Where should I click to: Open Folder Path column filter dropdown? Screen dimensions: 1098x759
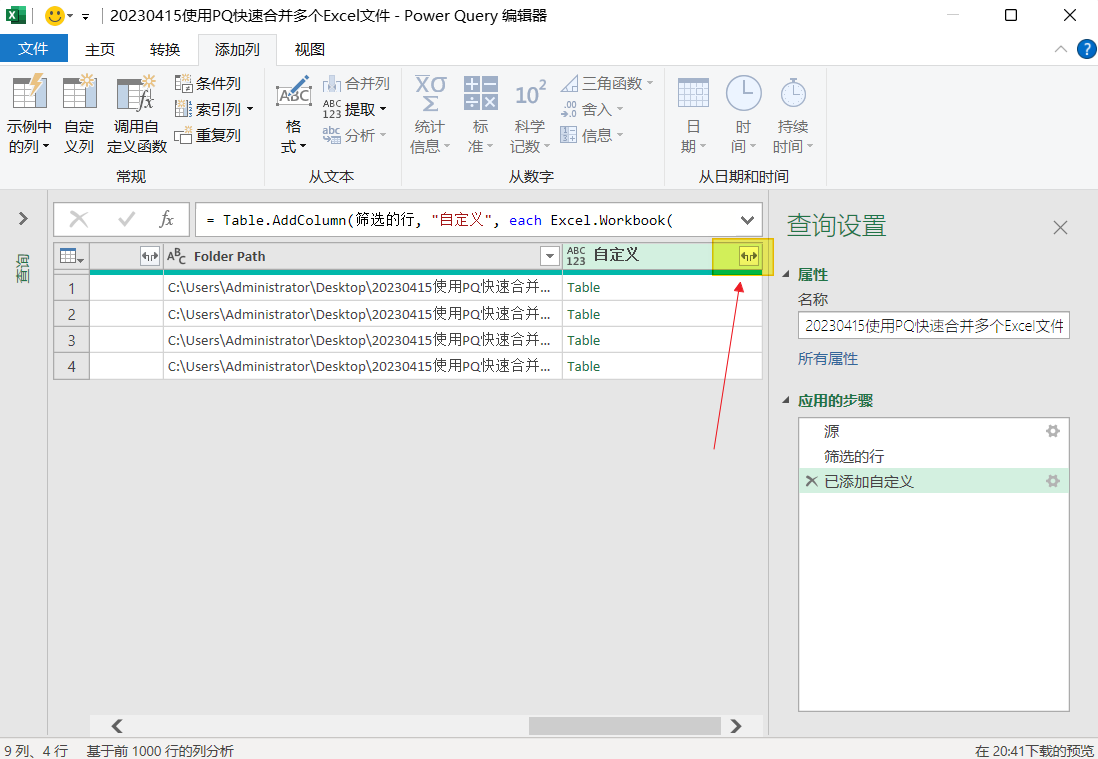[550, 256]
